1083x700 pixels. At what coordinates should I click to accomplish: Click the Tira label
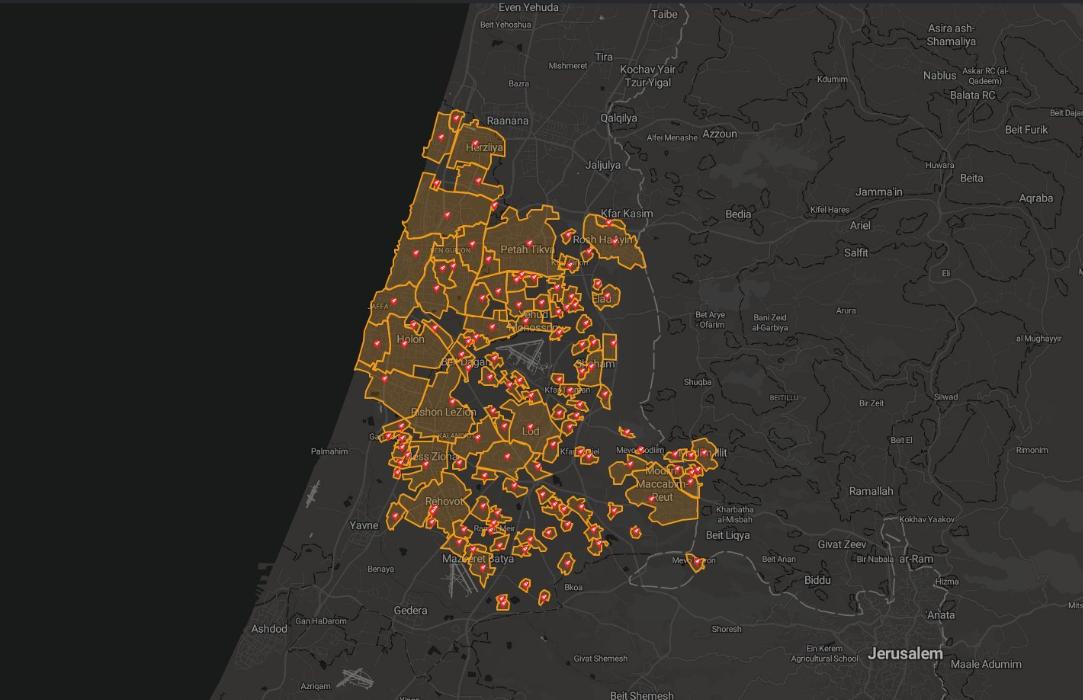point(604,57)
